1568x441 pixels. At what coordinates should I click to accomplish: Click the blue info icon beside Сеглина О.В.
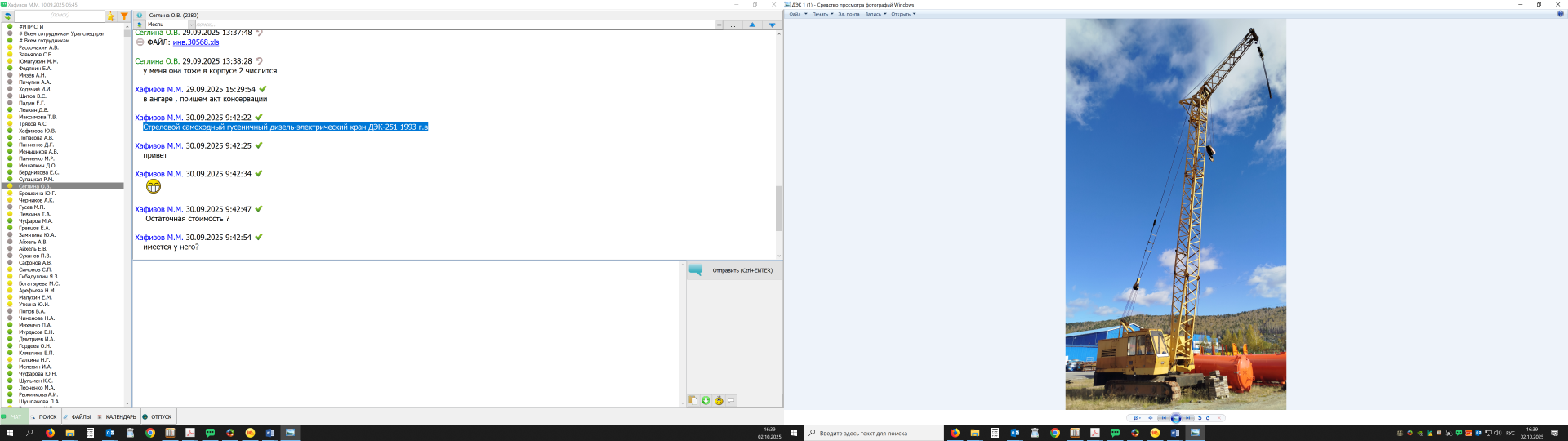pos(140,16)
